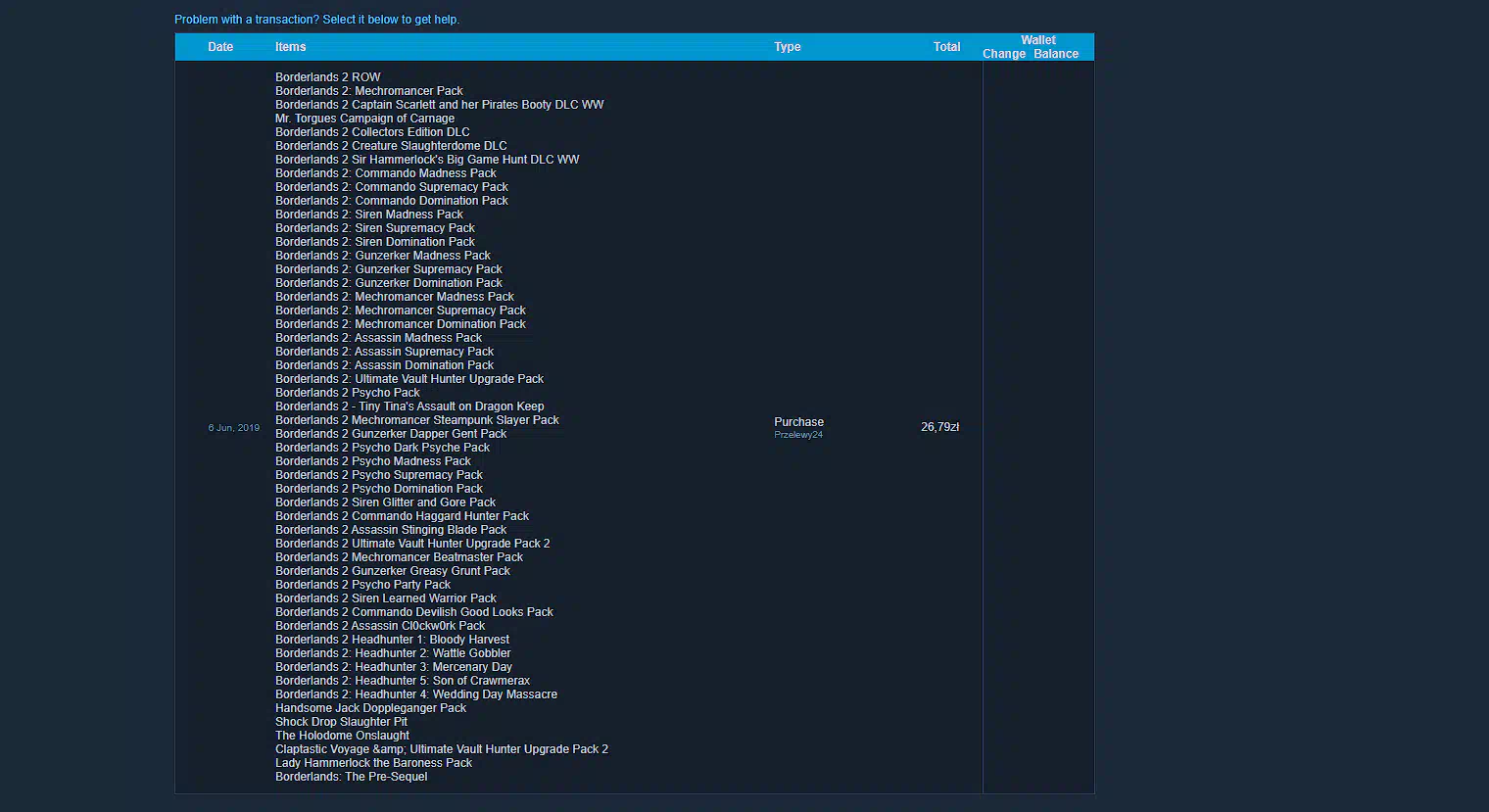Click 'Headhunter 3: Mercenary Day' item

coord(394,667)
